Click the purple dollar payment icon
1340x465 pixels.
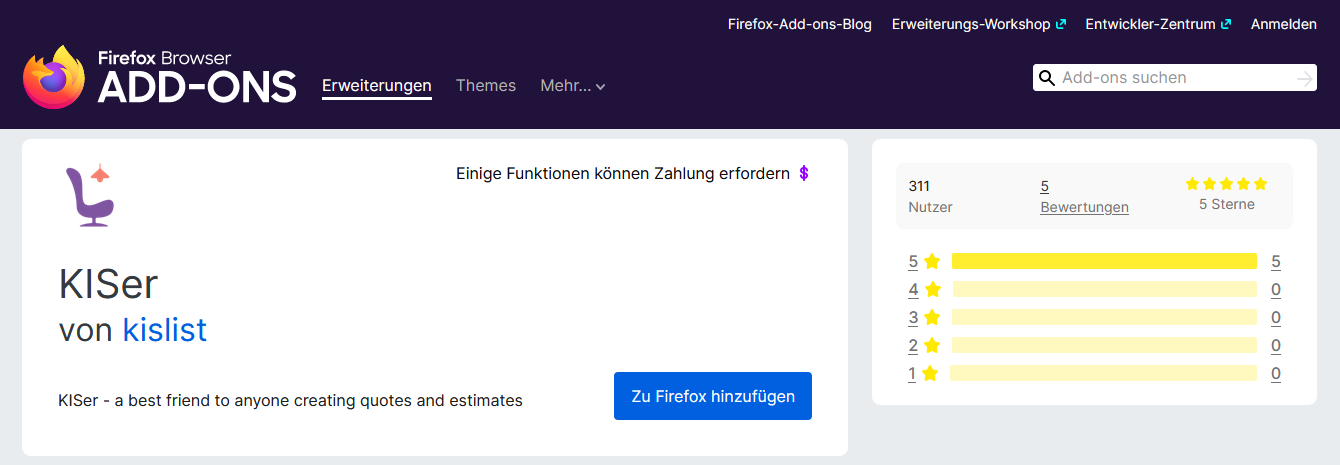(804, 173)
